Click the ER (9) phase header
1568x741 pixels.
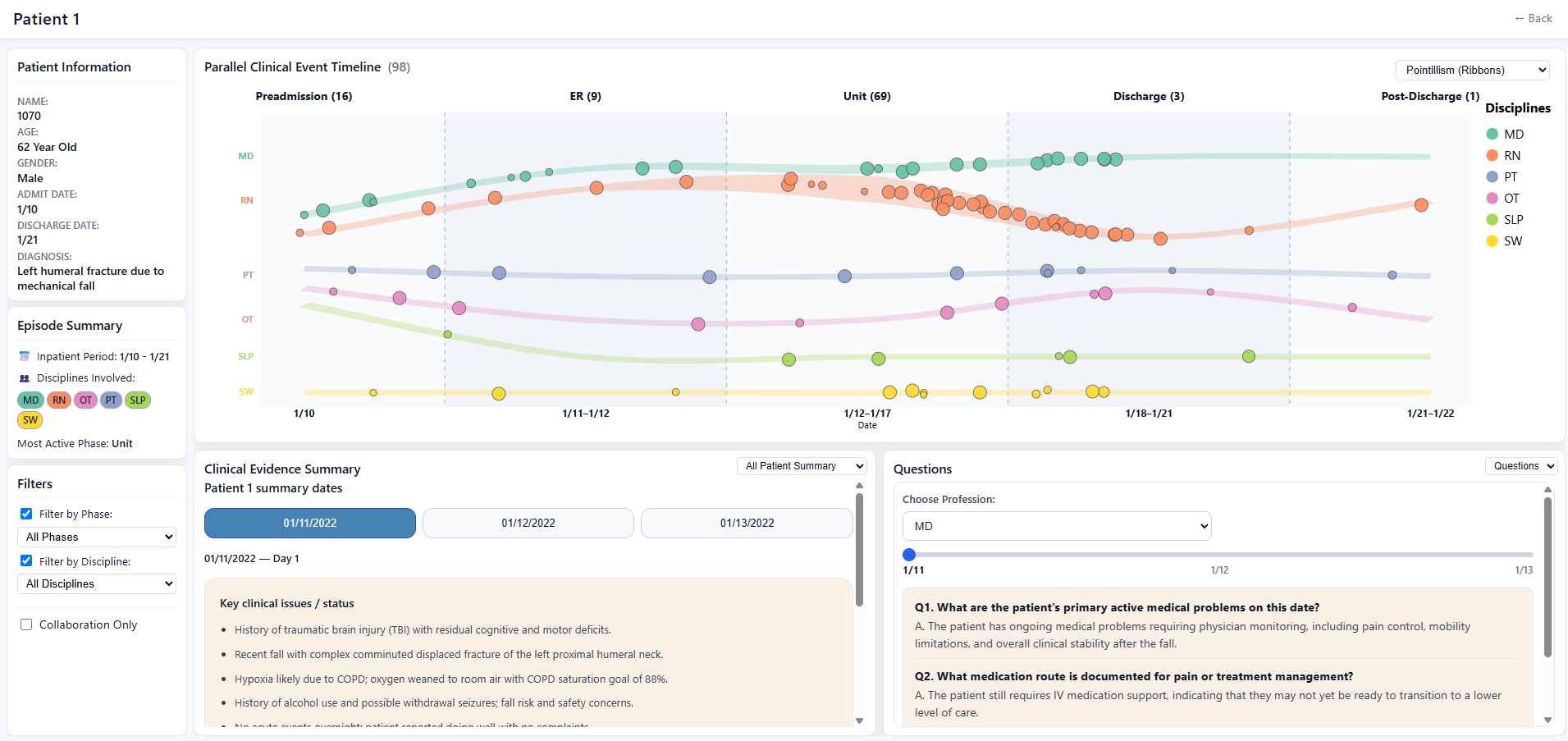[586, 96]
